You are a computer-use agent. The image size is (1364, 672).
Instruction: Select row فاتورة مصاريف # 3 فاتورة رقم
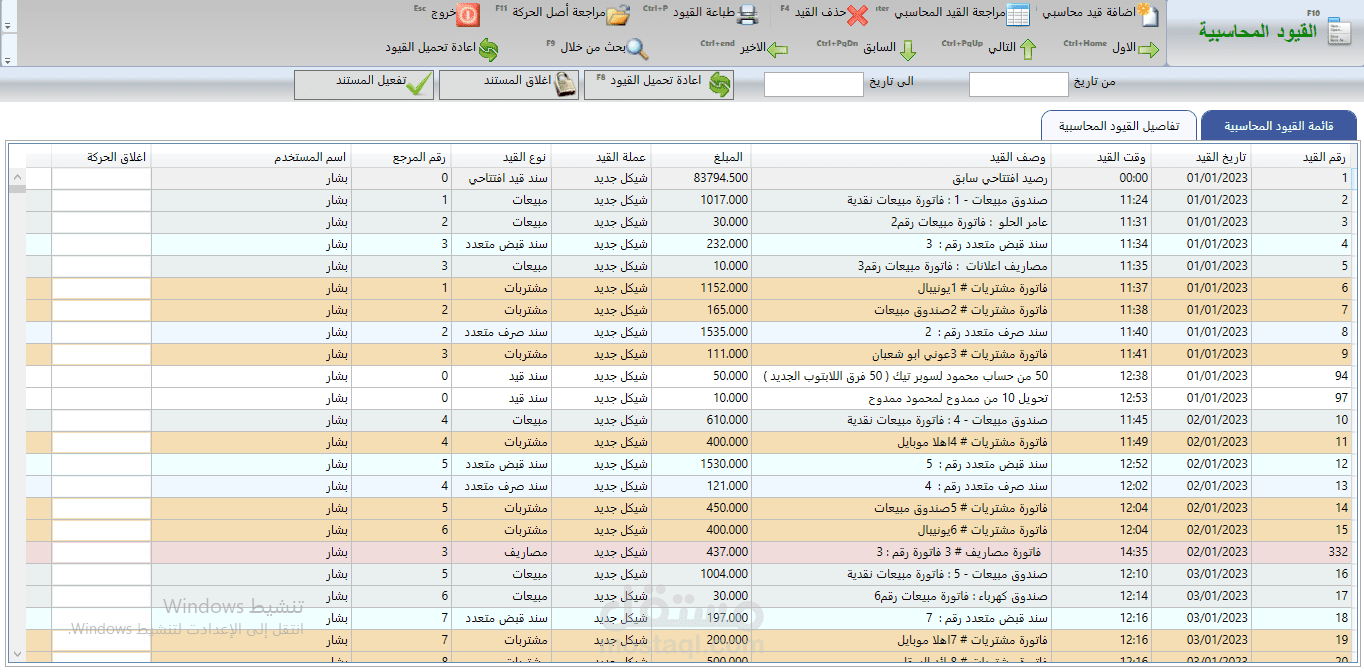point(688,552)
